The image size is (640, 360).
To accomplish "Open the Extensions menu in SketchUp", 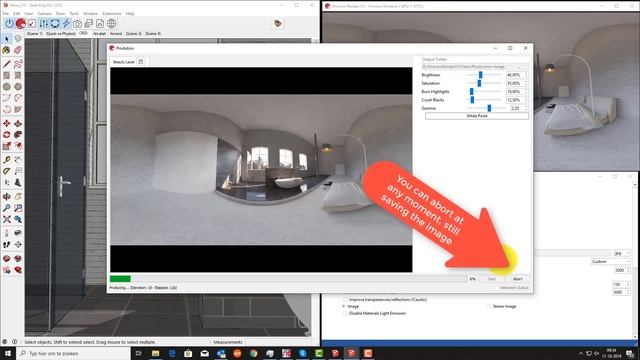I will [112, 13].
